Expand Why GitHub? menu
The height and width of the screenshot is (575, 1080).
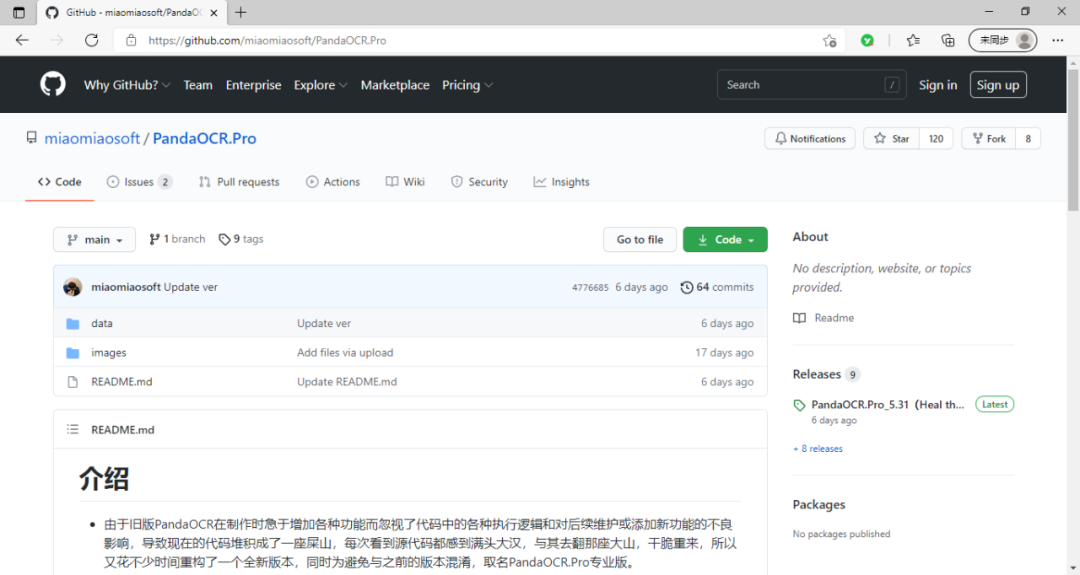click(x=127, y=85)
